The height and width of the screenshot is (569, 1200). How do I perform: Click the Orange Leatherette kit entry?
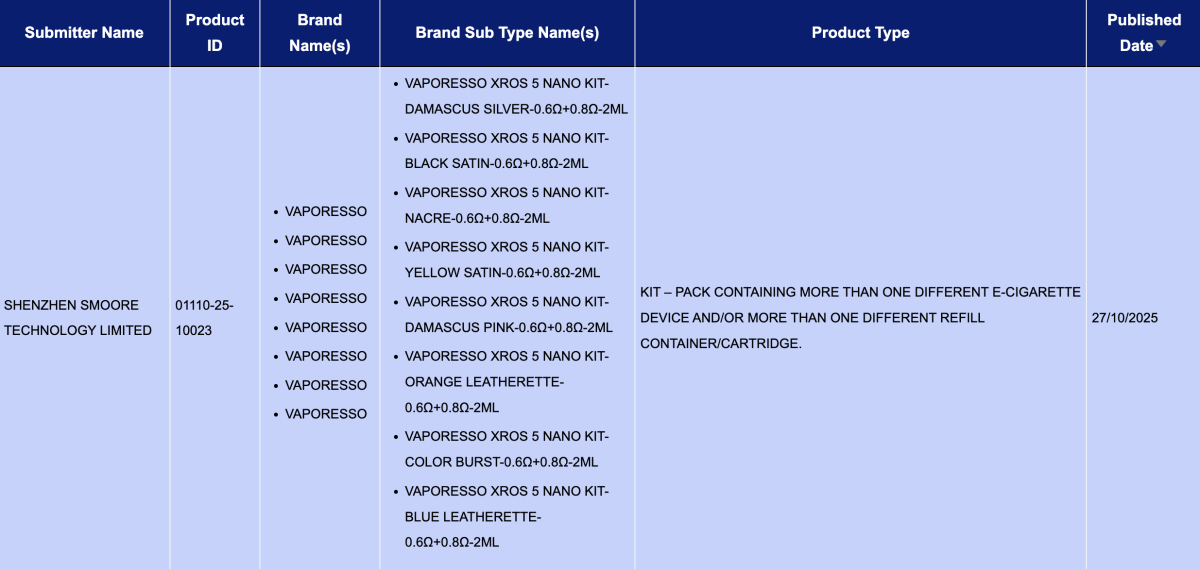pyautogui.click(x=506, y=381)
